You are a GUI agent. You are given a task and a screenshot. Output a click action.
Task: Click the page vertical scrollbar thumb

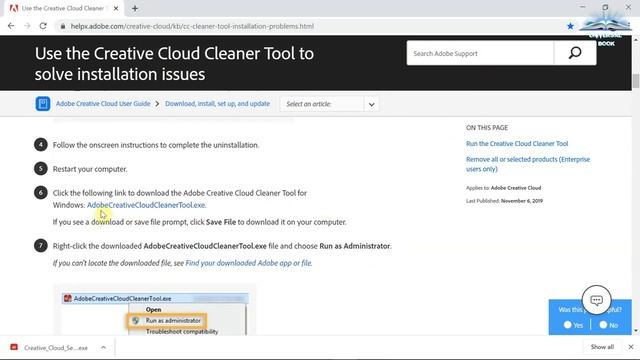[636, 81]
